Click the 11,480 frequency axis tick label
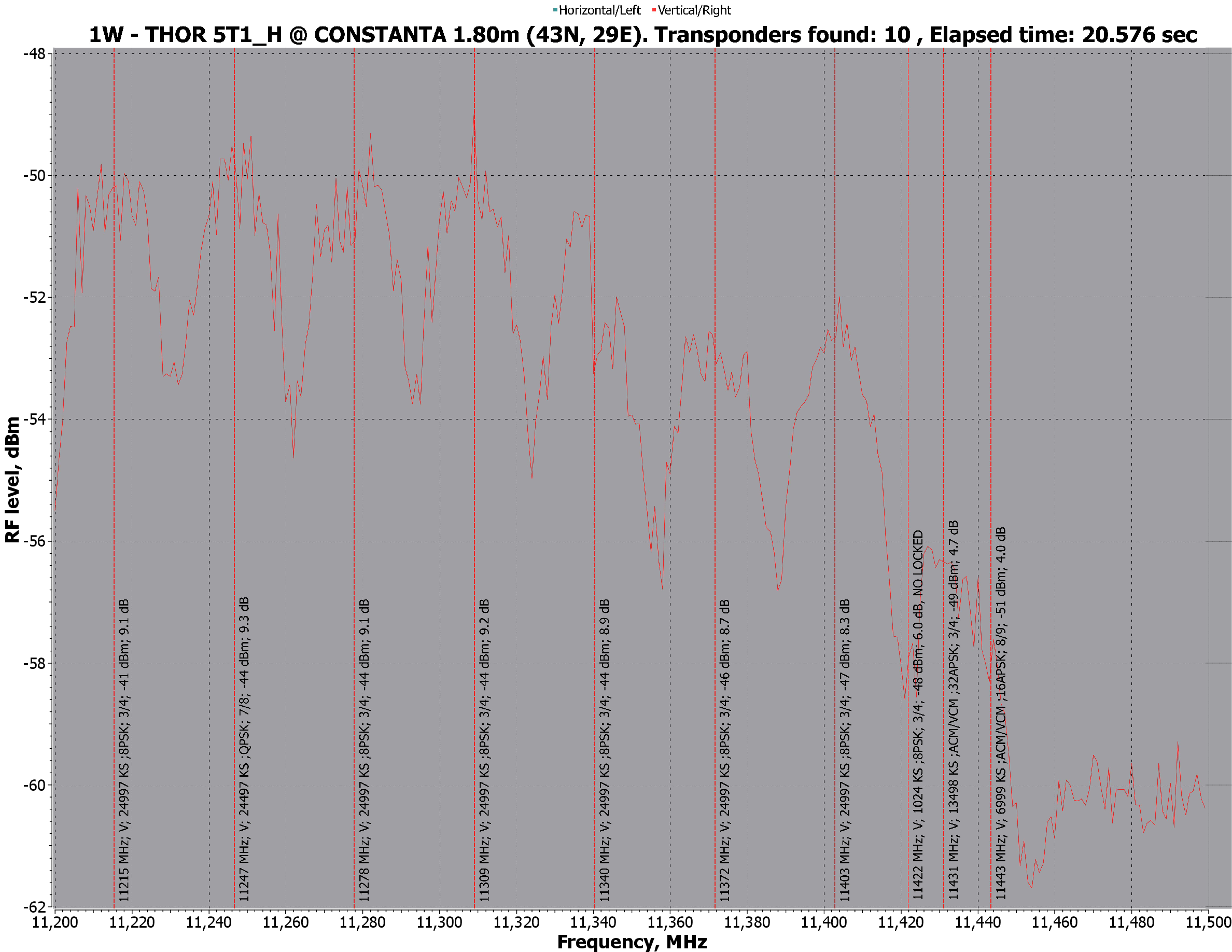The image size is (1232, 952). tap(1131, 922)
